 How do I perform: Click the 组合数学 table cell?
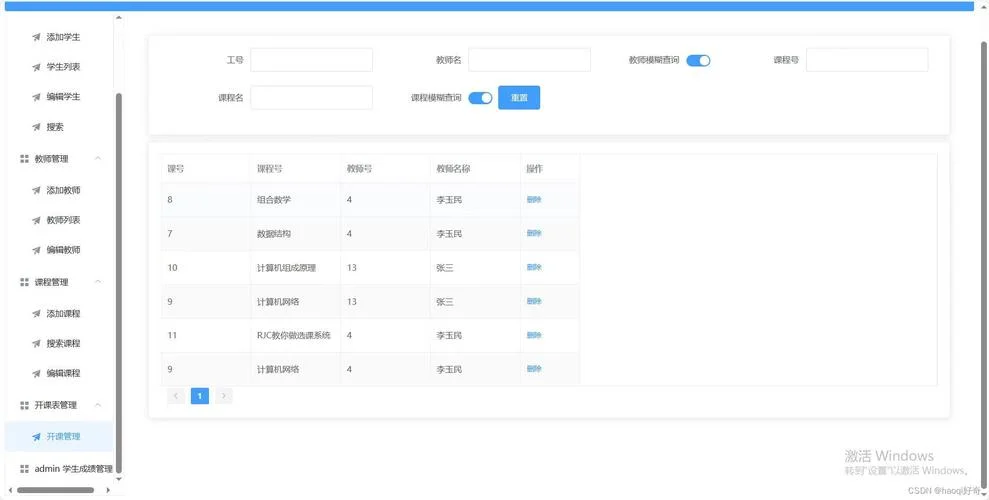tap(295, 200)
